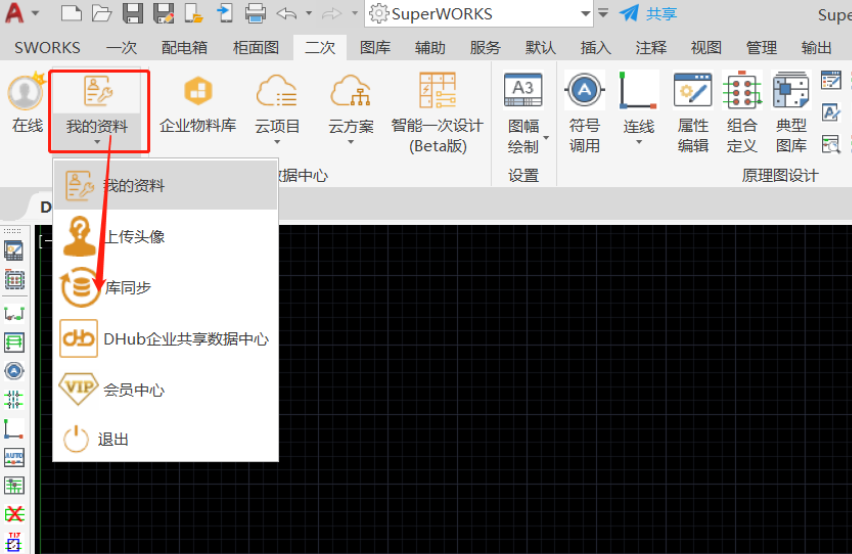This screenshot has width=852, height=554.
Task: Click the 我的资料 ribbon button
Action: coord(98,110)
